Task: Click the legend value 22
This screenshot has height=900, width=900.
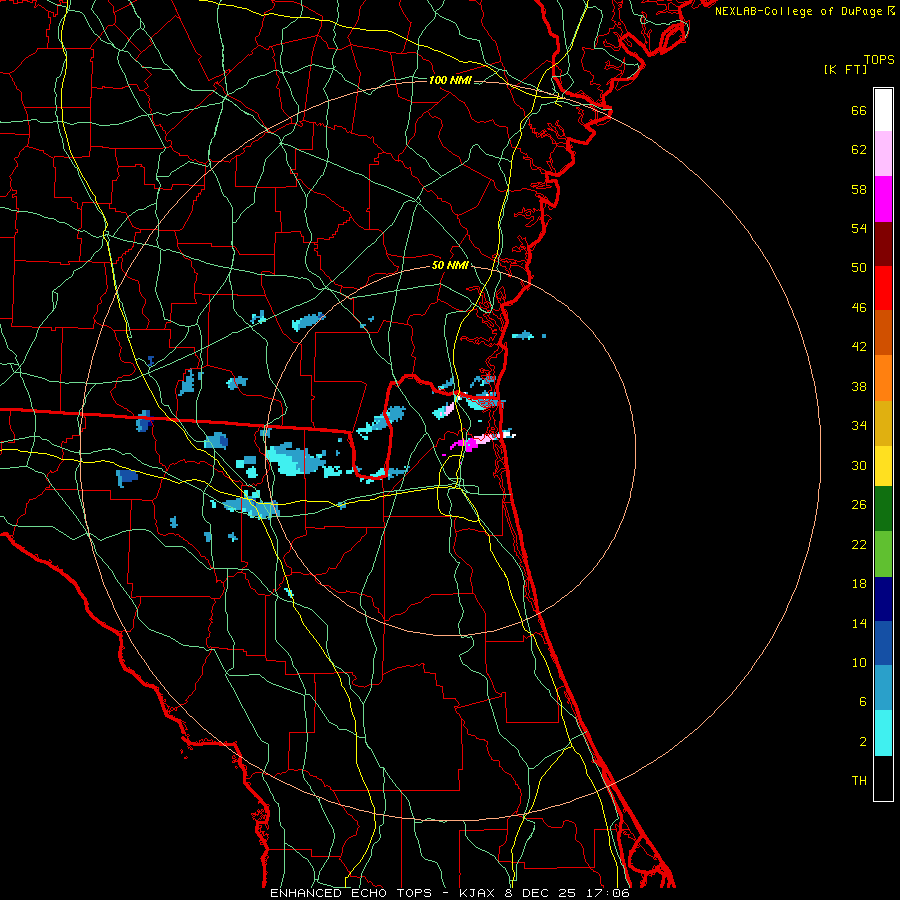Action: (x=859, y=544)
